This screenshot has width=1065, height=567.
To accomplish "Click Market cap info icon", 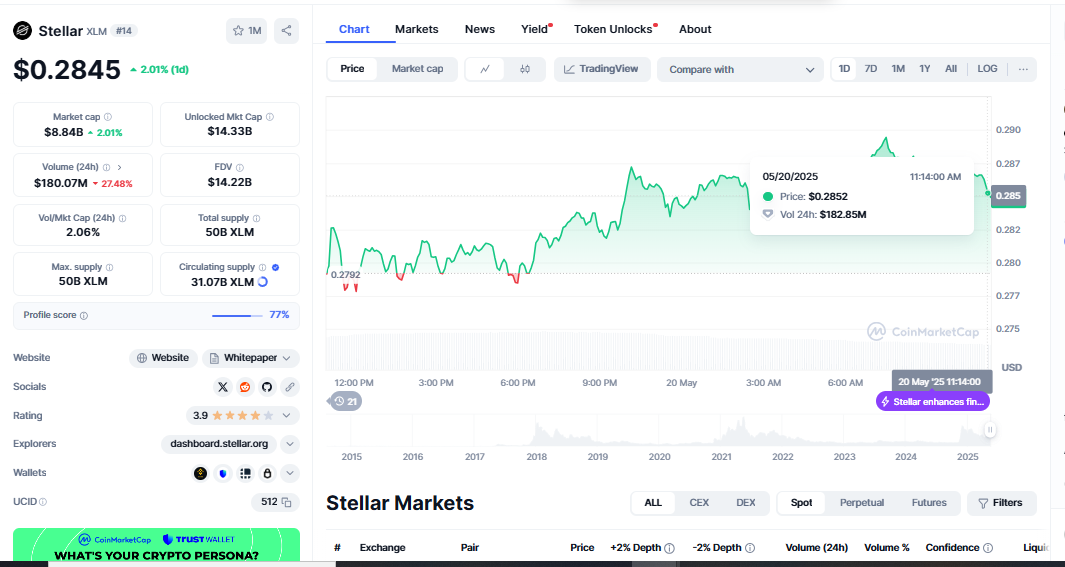I will [108, 117].
